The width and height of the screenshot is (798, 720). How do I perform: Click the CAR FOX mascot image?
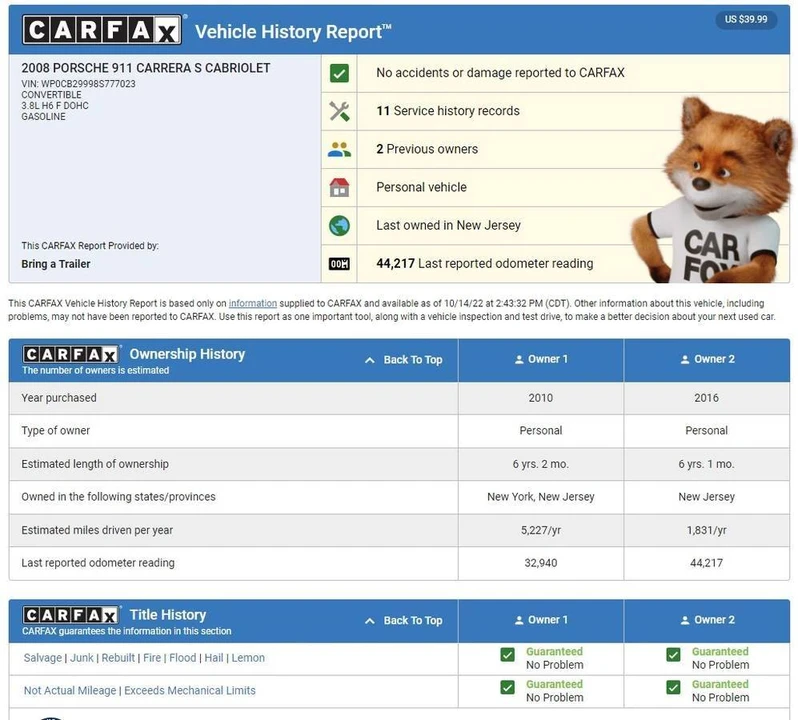tap(712, 191)
